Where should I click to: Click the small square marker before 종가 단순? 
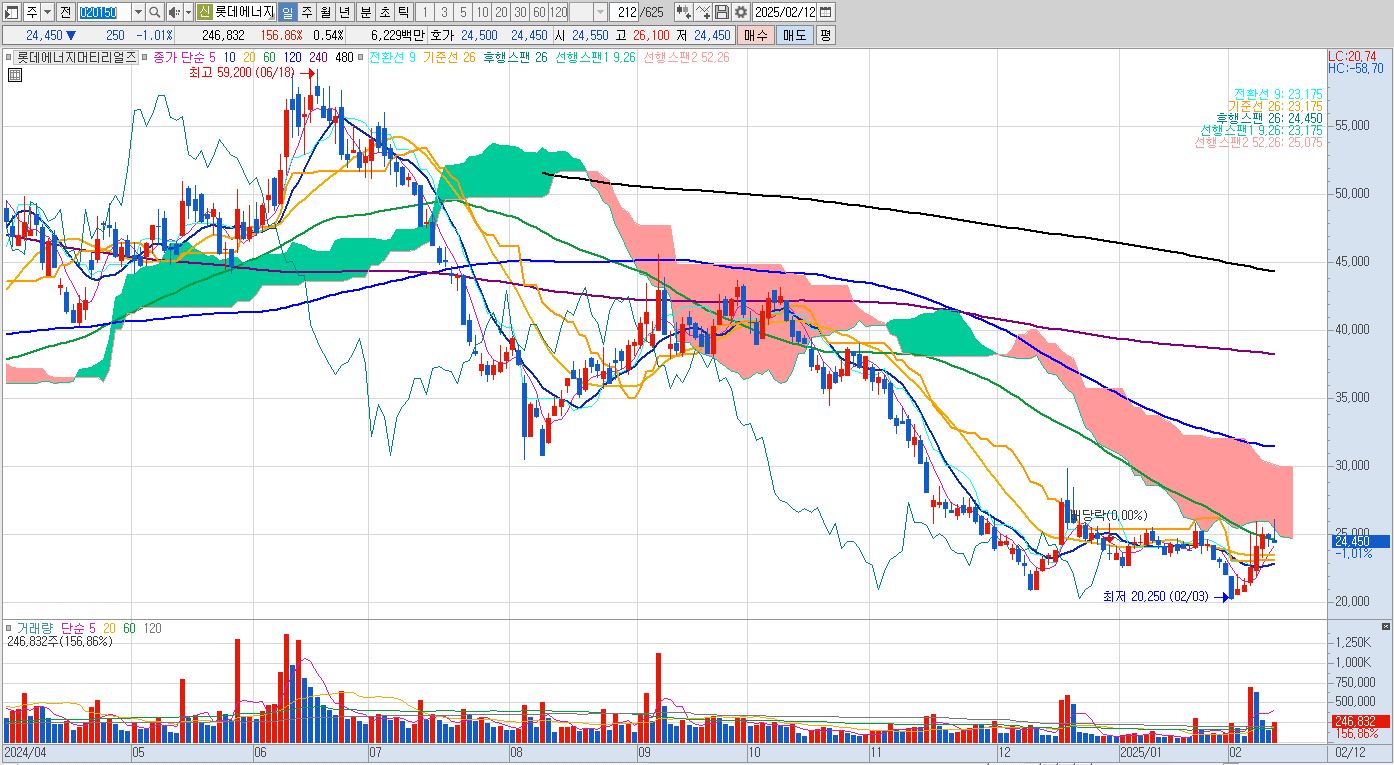144,58
